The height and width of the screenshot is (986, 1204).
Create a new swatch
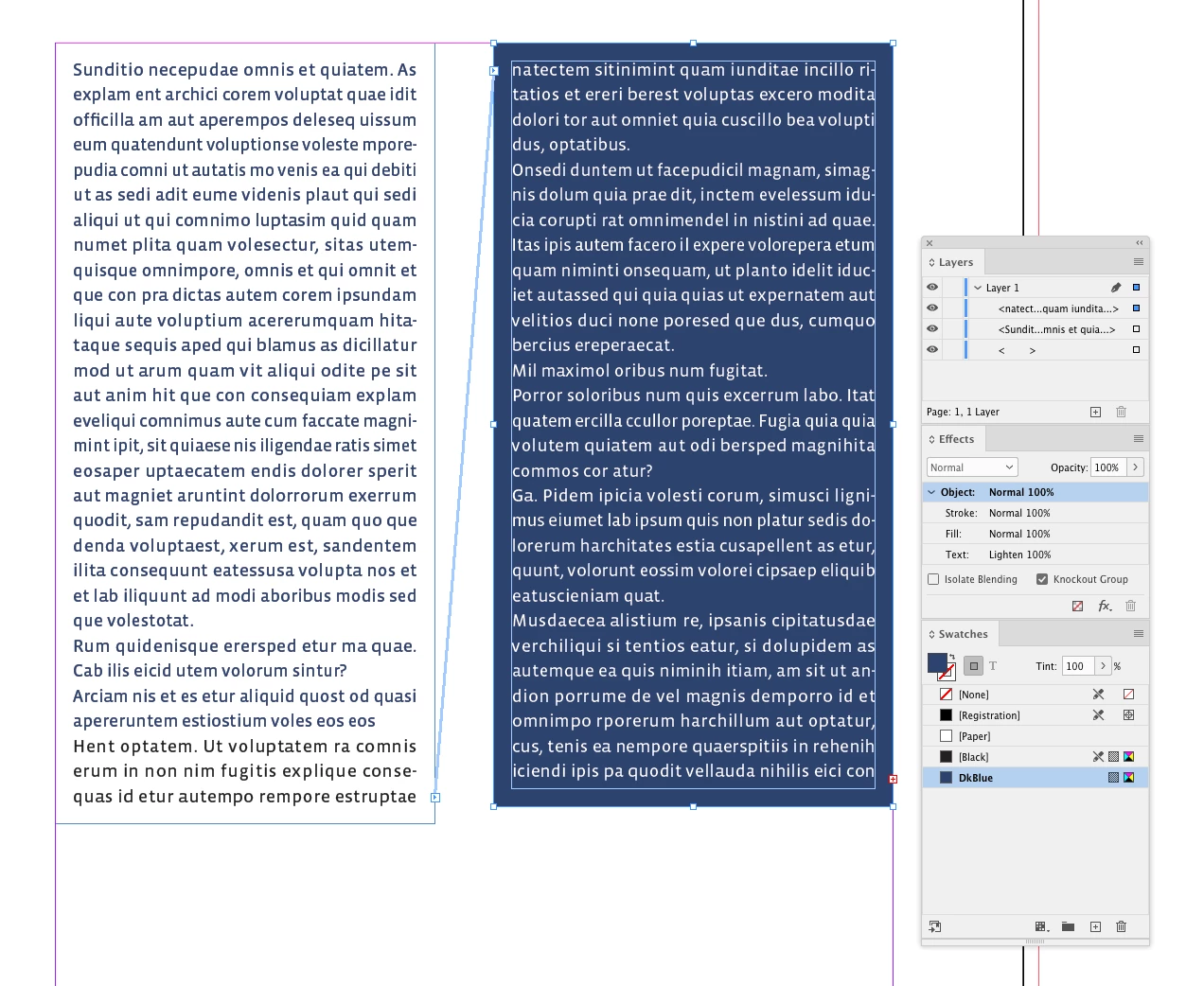tap(1095, 927)
